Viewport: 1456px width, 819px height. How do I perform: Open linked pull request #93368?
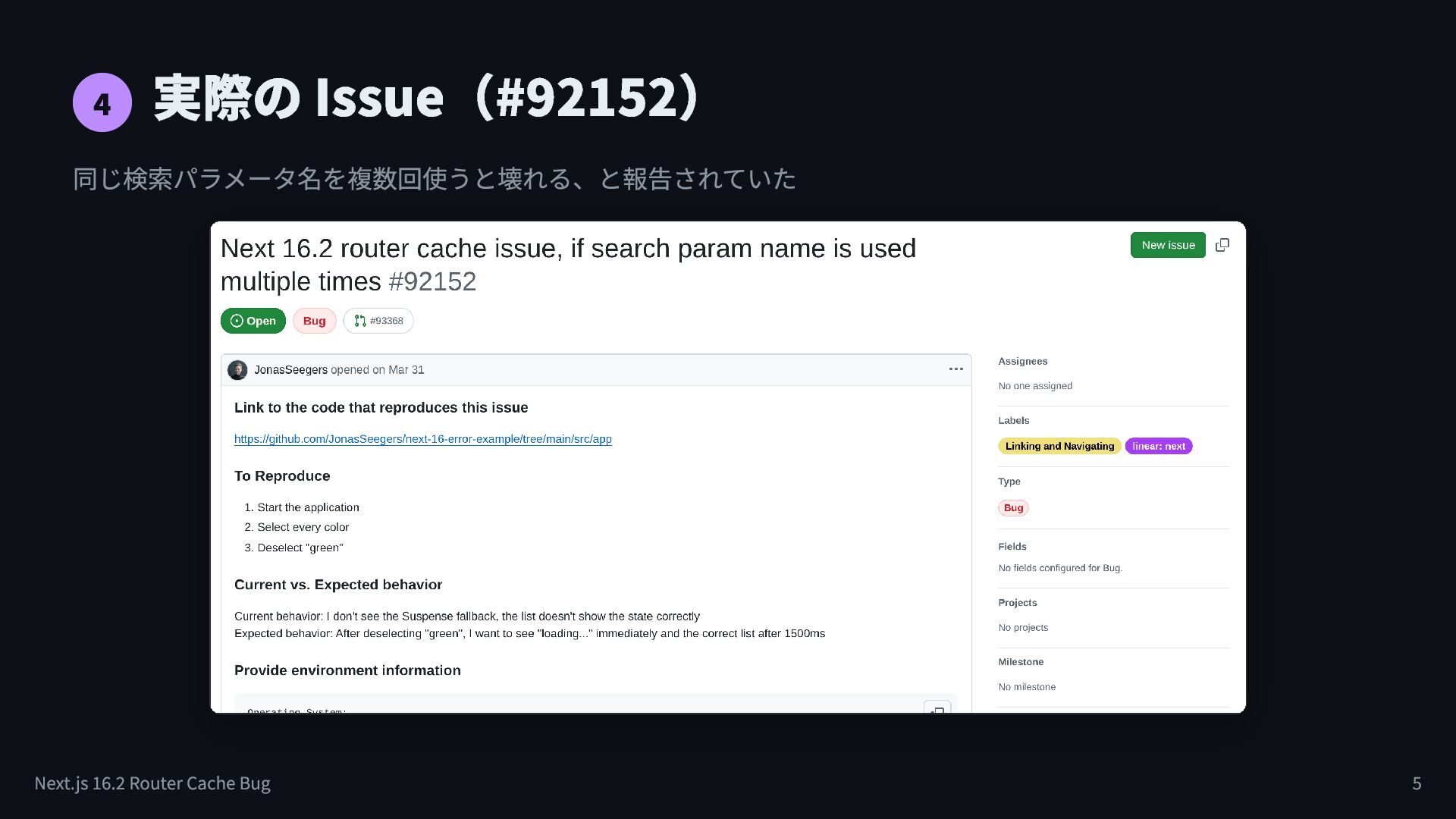click(378, 321)
